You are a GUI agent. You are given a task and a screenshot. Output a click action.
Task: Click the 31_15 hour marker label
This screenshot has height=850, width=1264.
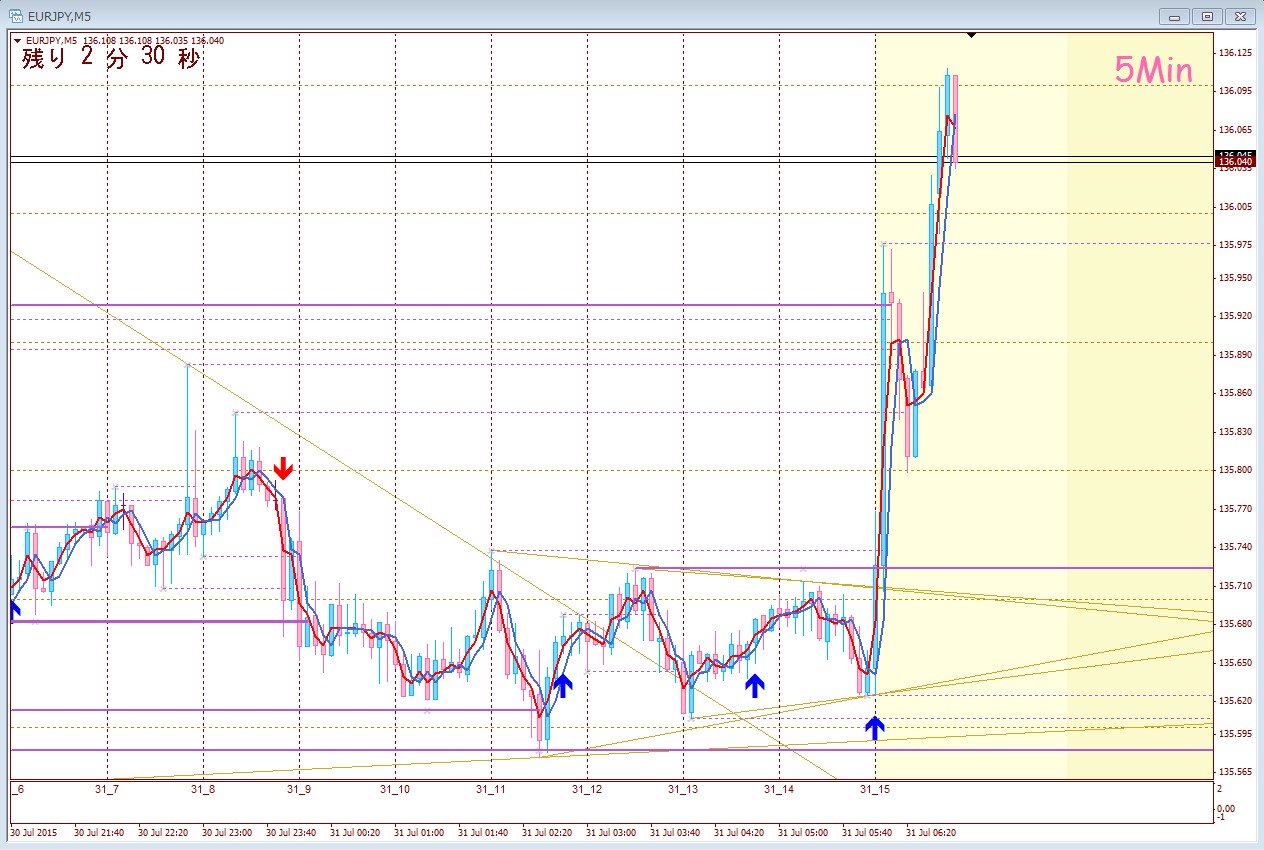[875, 790]
